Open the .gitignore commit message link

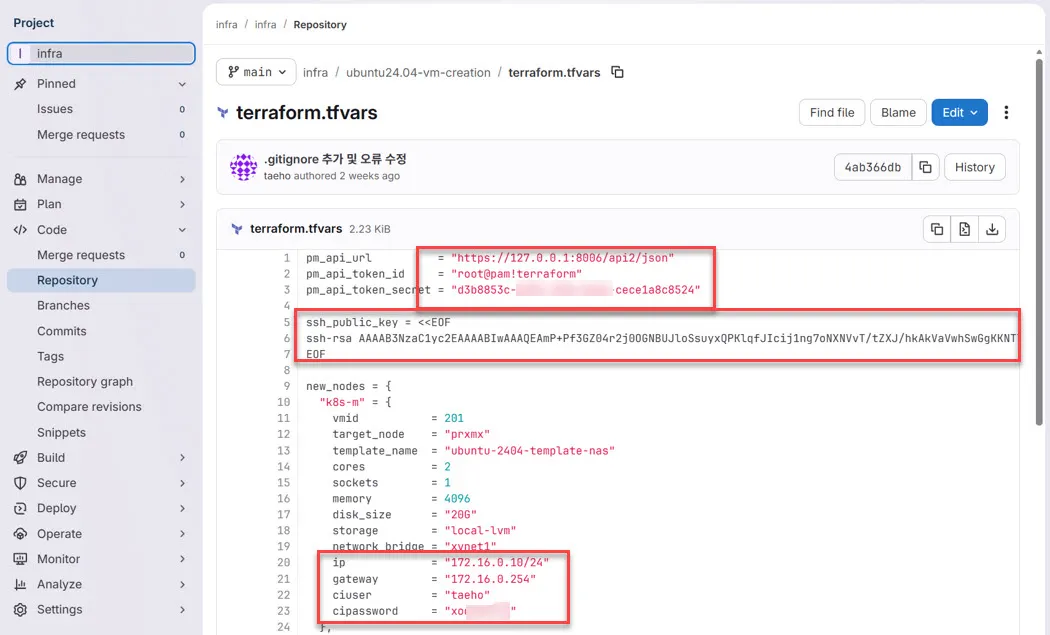(335, 159)
